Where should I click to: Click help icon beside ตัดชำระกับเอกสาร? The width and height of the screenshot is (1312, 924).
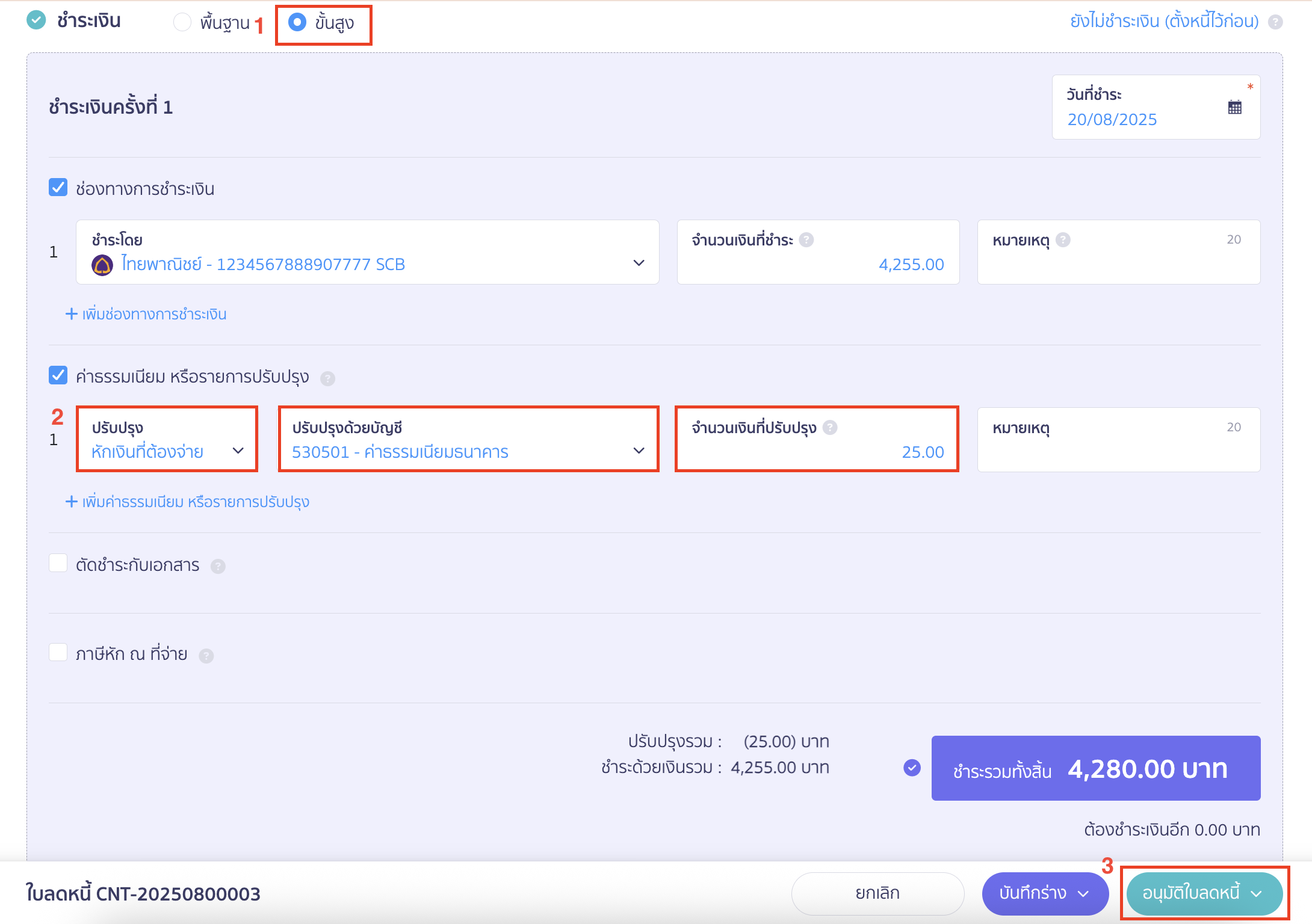click(x=218, y=566)
